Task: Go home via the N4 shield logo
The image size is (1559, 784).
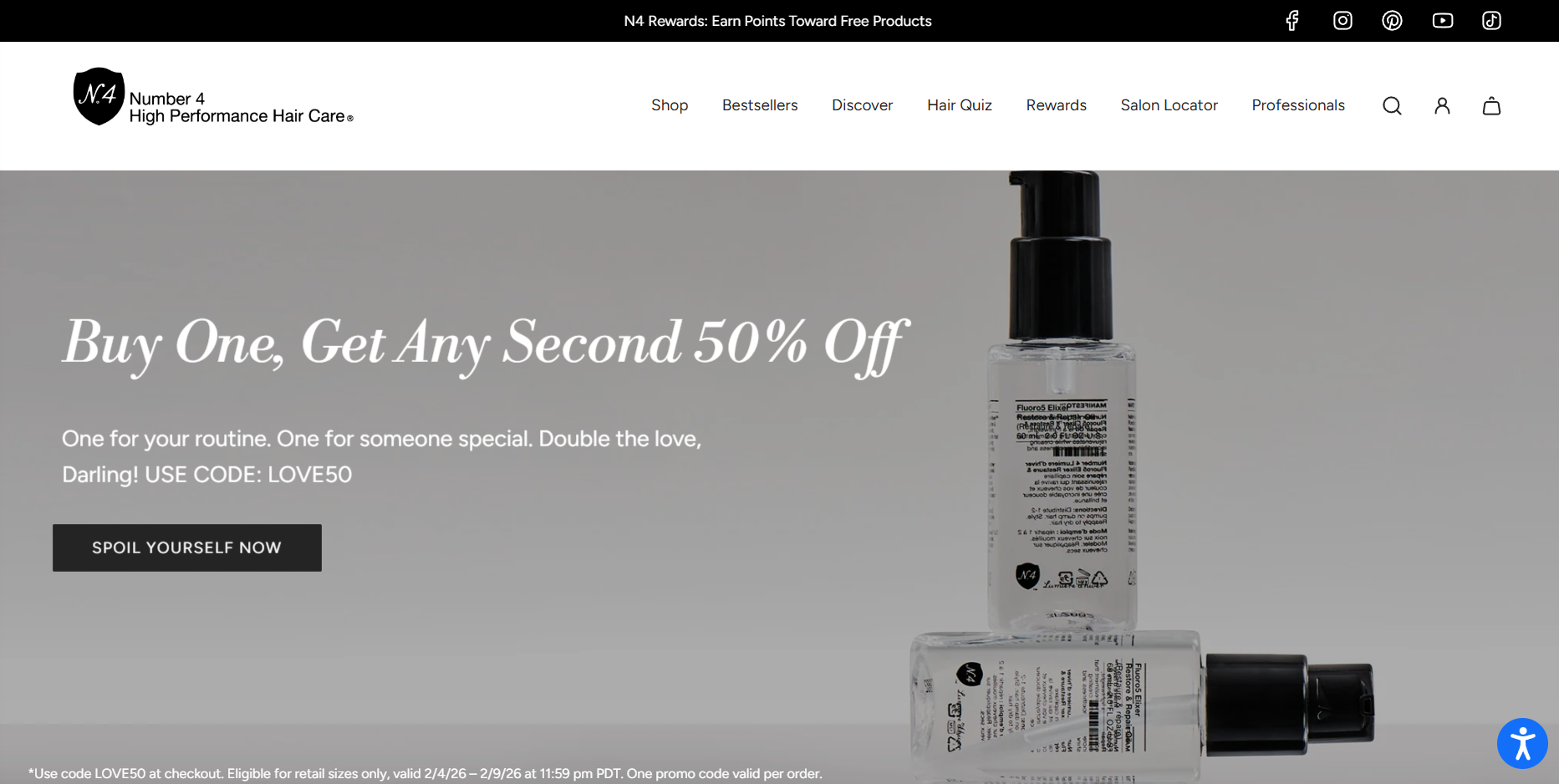Action: [99, 96]
